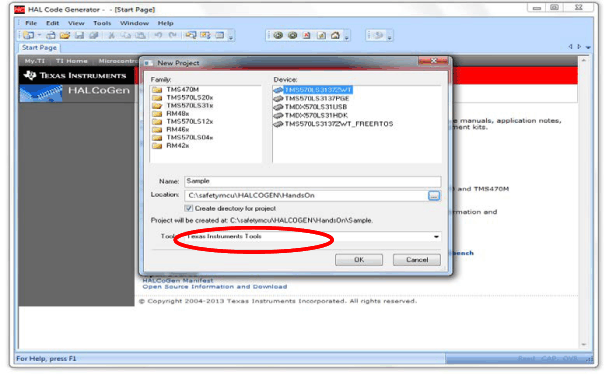The image size is (609, 375).
Task: Click the browse button beside Location
Action: 434,196
